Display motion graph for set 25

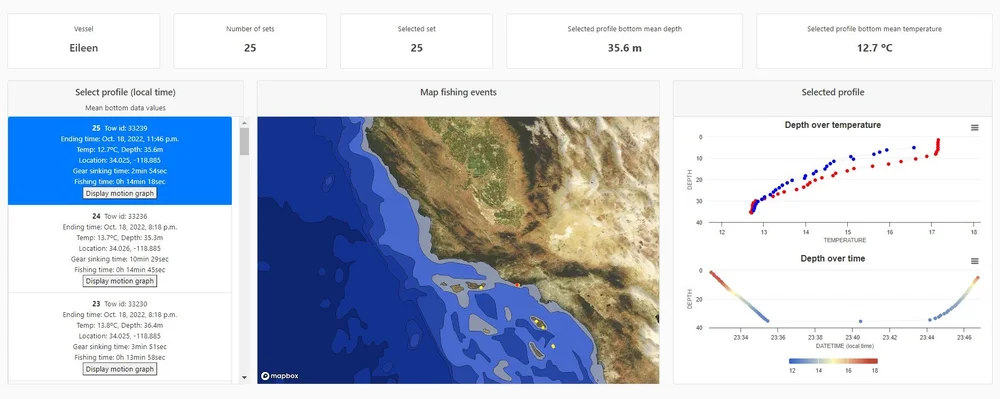[120, 193]
